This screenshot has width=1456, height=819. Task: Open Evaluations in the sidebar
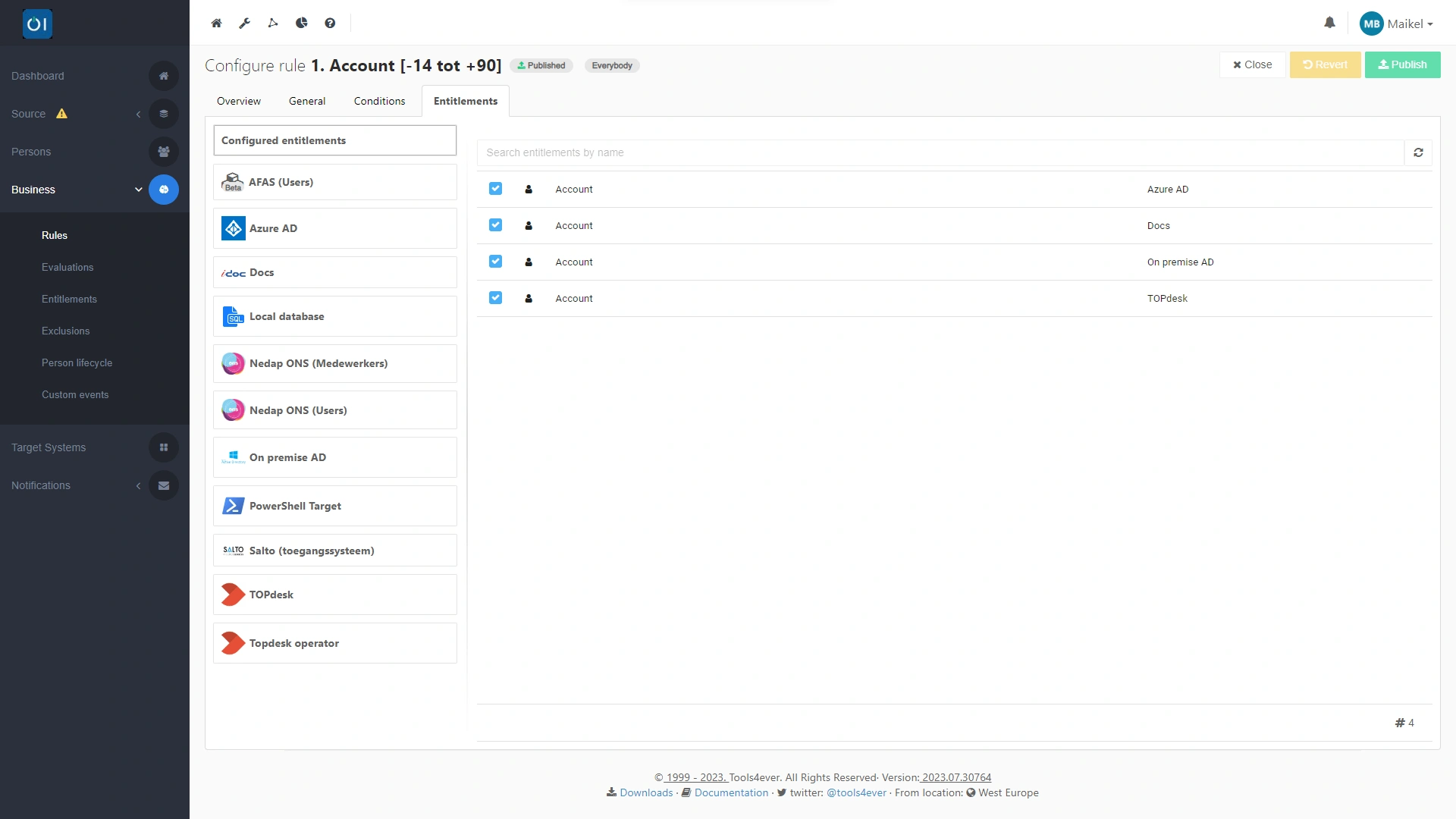pyautogui.click(x=67, y=267)
